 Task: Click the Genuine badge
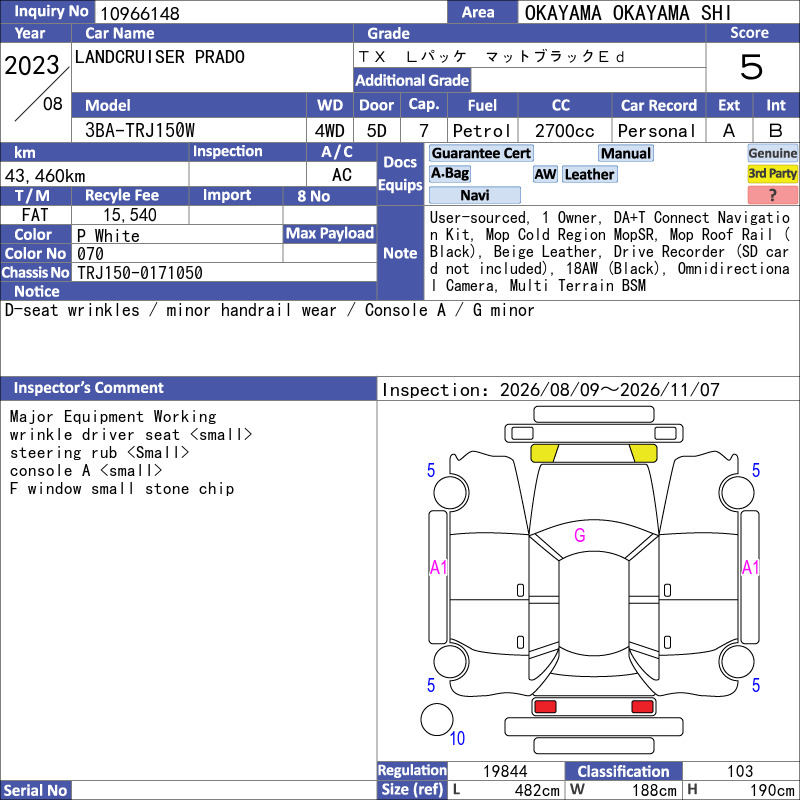772,153
